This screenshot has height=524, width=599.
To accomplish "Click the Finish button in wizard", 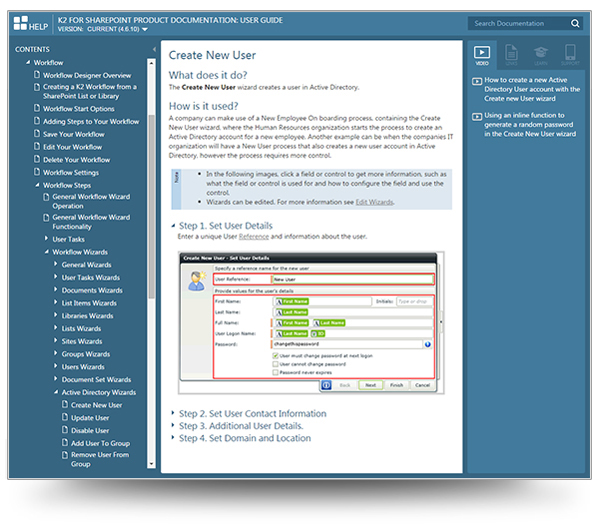I will point(397,385).
